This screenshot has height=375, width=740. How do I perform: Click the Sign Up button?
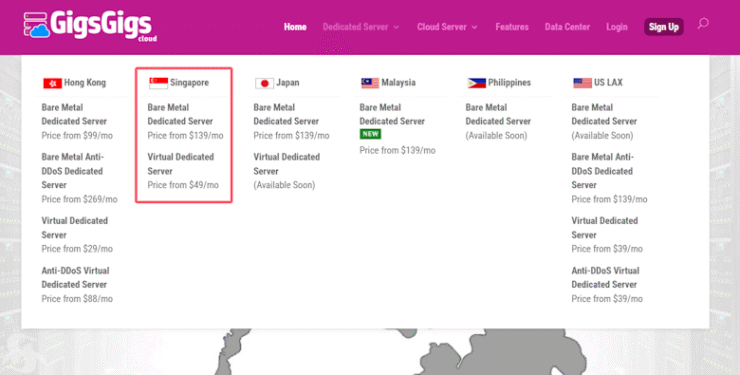(x=664, y=27)
